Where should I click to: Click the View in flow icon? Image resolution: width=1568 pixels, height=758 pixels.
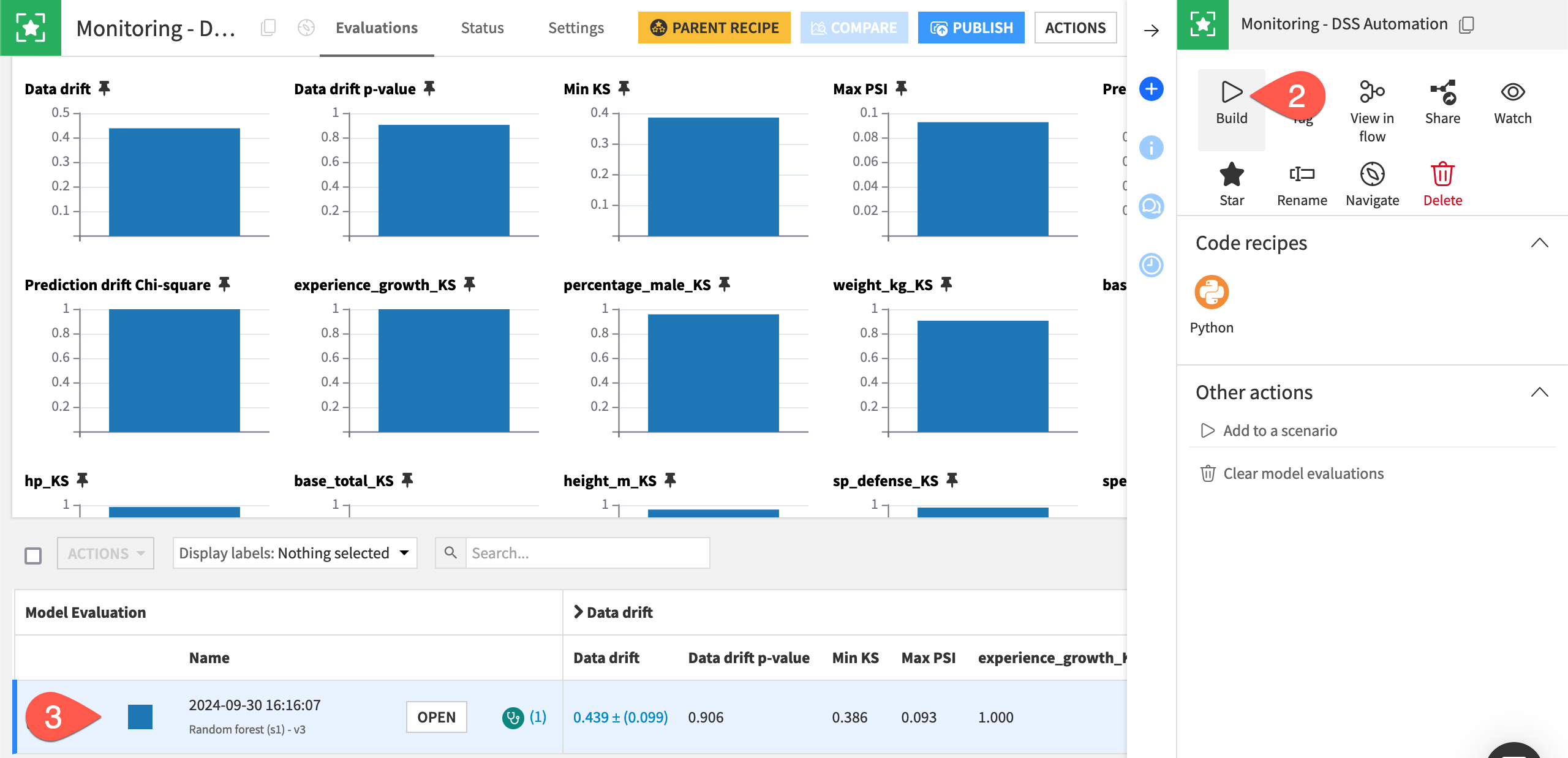pyautogui.click(x=1372, y=92)
